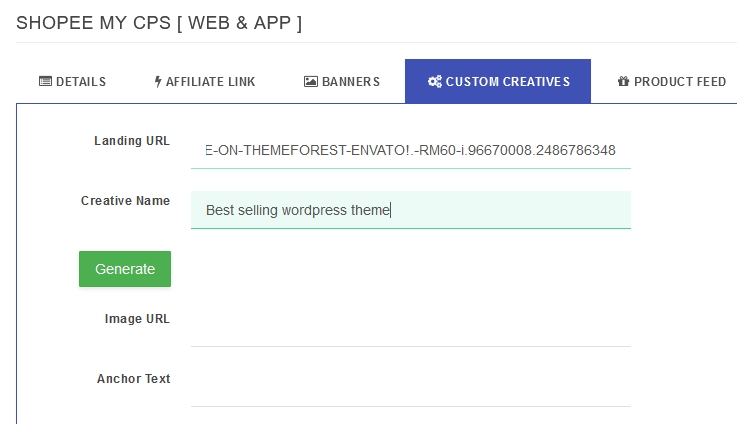The image size is (737, 424).
Task: Switch to the Affiliate Link tab
Action: (x=204, y=81)
